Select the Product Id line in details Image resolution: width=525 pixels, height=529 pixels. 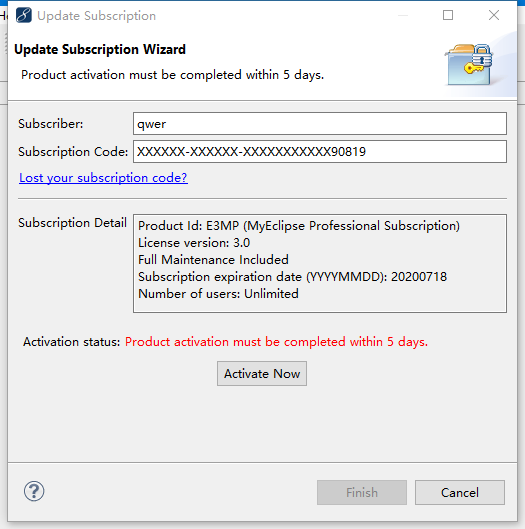pos(299,226)
